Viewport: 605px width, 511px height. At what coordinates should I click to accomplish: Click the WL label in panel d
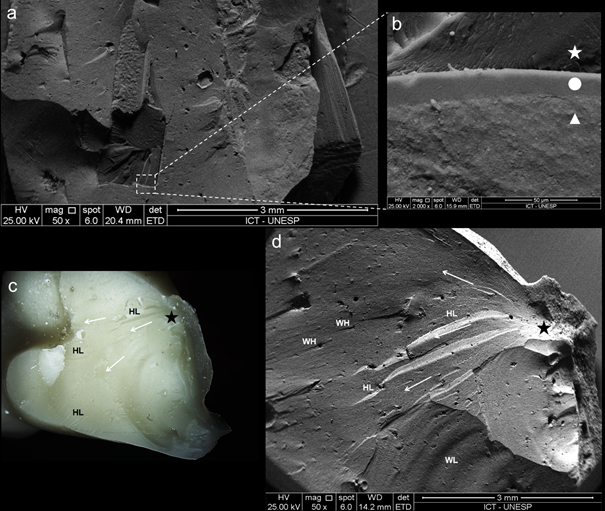pyautogui.click(x=451, y=460)
